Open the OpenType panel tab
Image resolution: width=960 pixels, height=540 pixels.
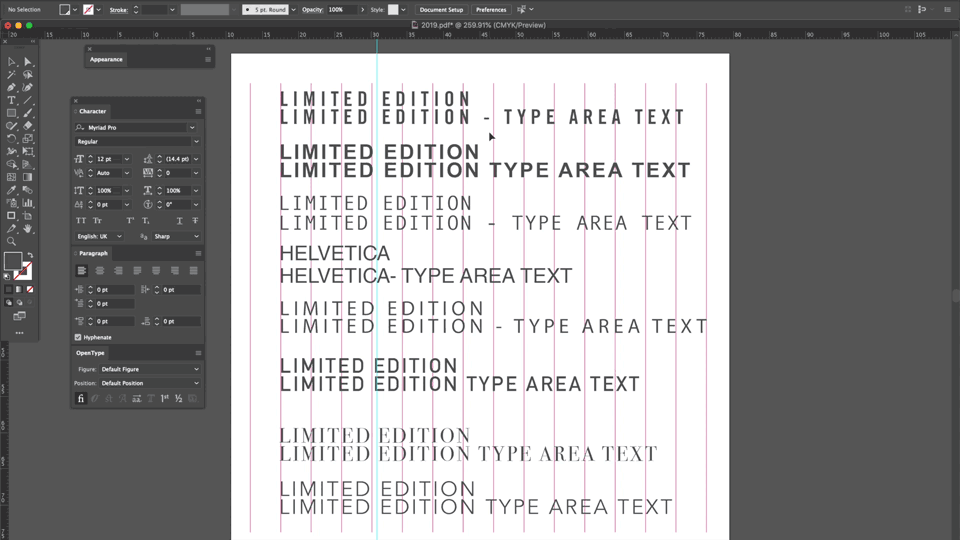pyautogui.click(x=90, y=353)
